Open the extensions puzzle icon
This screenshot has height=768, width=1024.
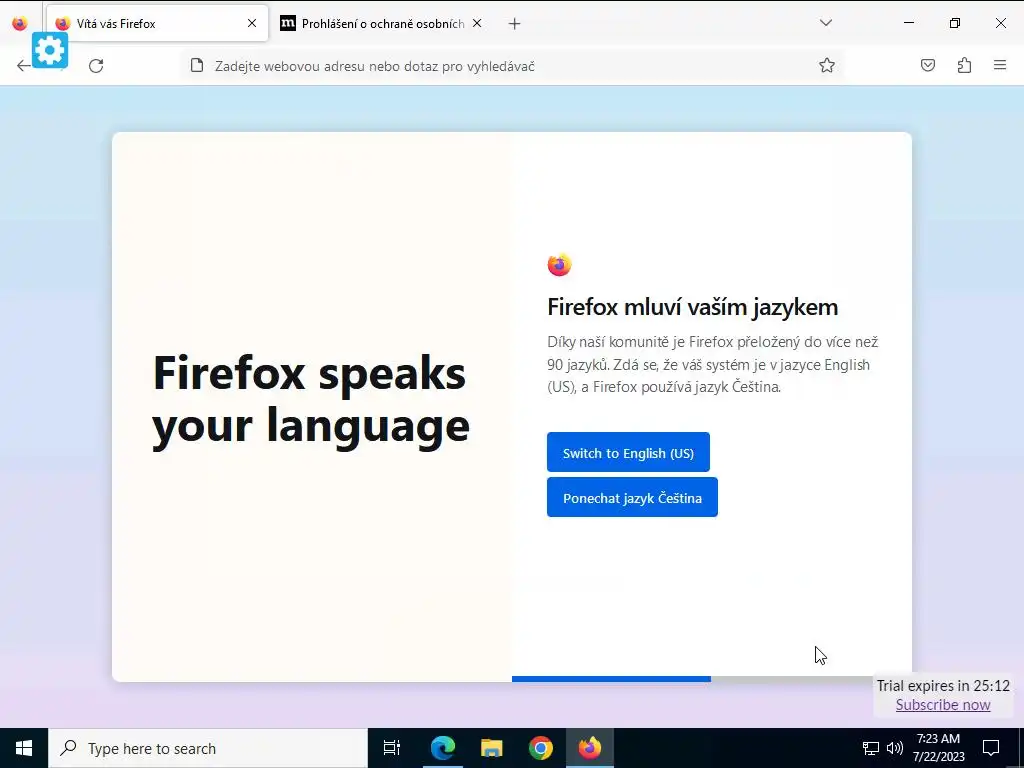pos(964,65)
